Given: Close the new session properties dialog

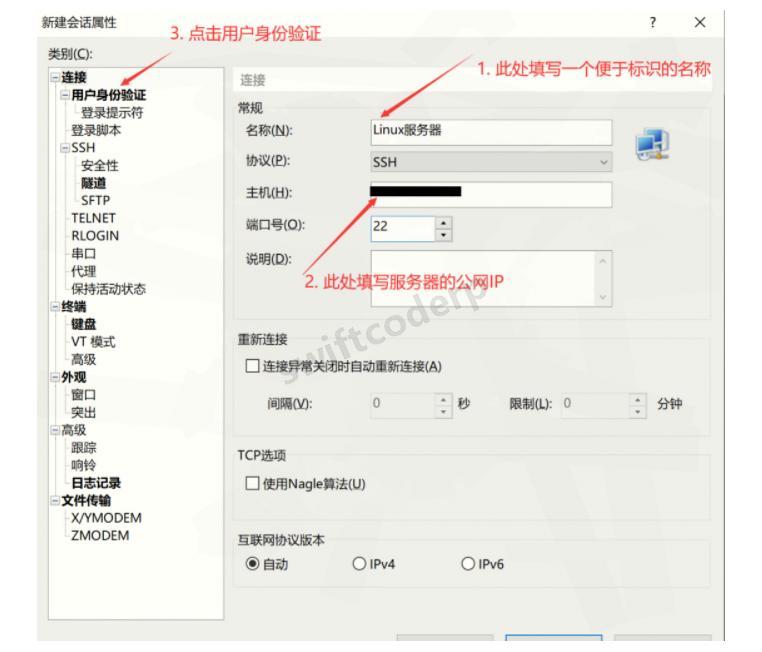Looking at the screenshot, I should 700,22.
